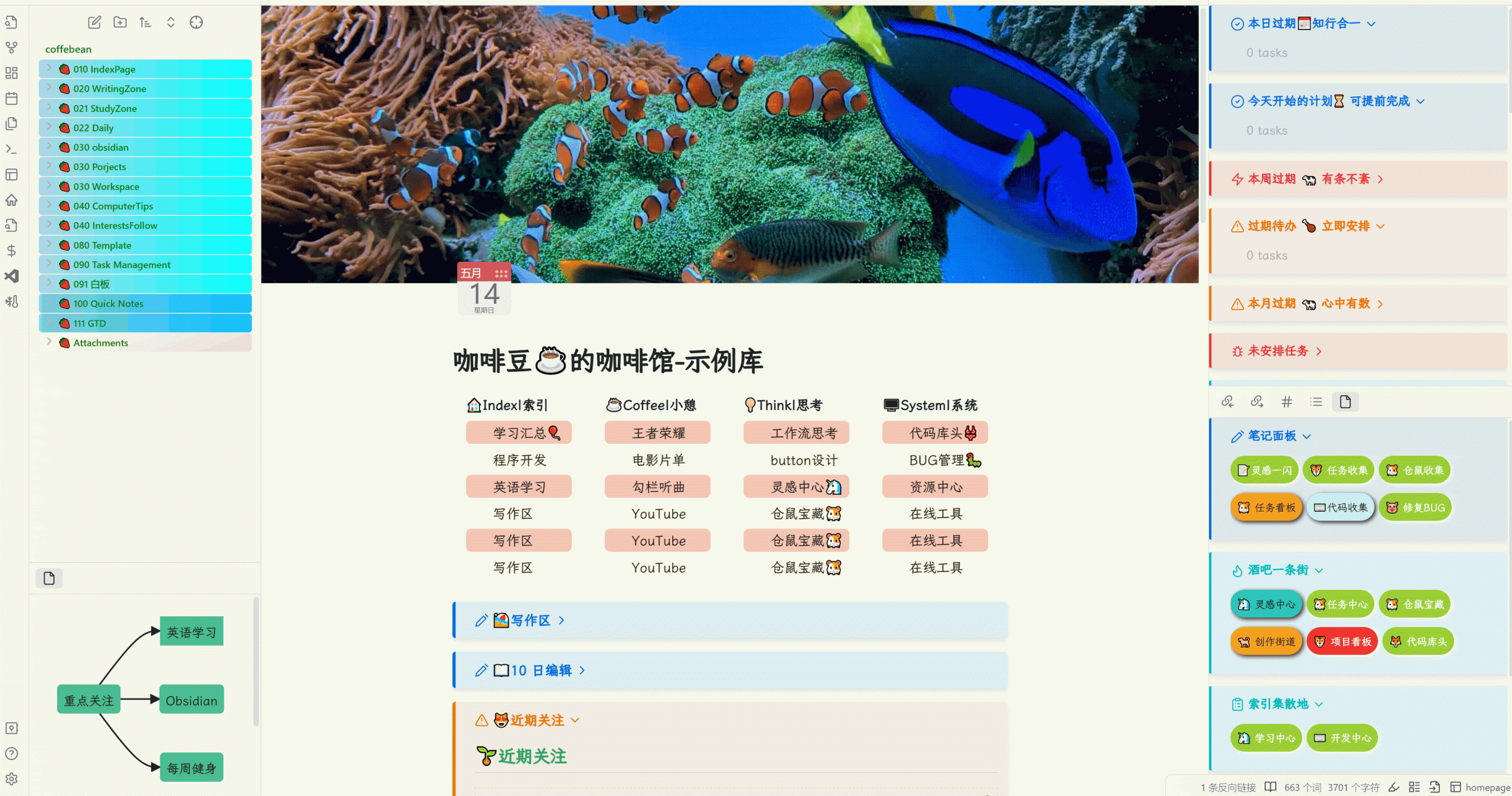1512x796 pixels.
Task: Click the 项目看板 red button
Action: 1342,642
